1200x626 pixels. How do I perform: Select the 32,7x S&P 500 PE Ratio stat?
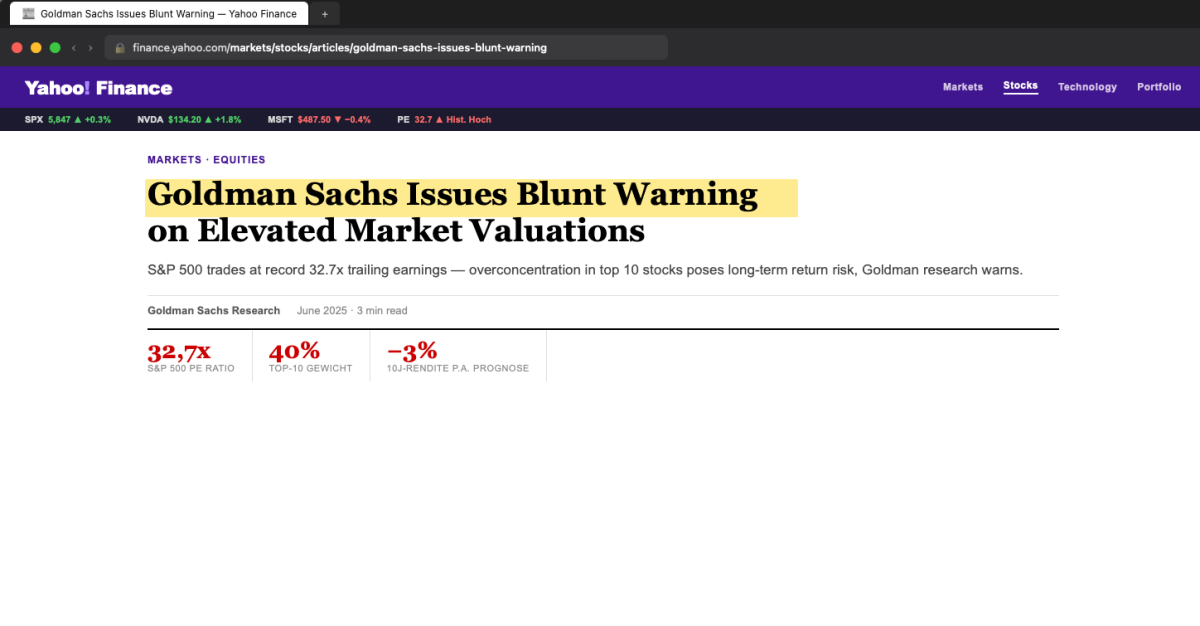click(193, 357)
